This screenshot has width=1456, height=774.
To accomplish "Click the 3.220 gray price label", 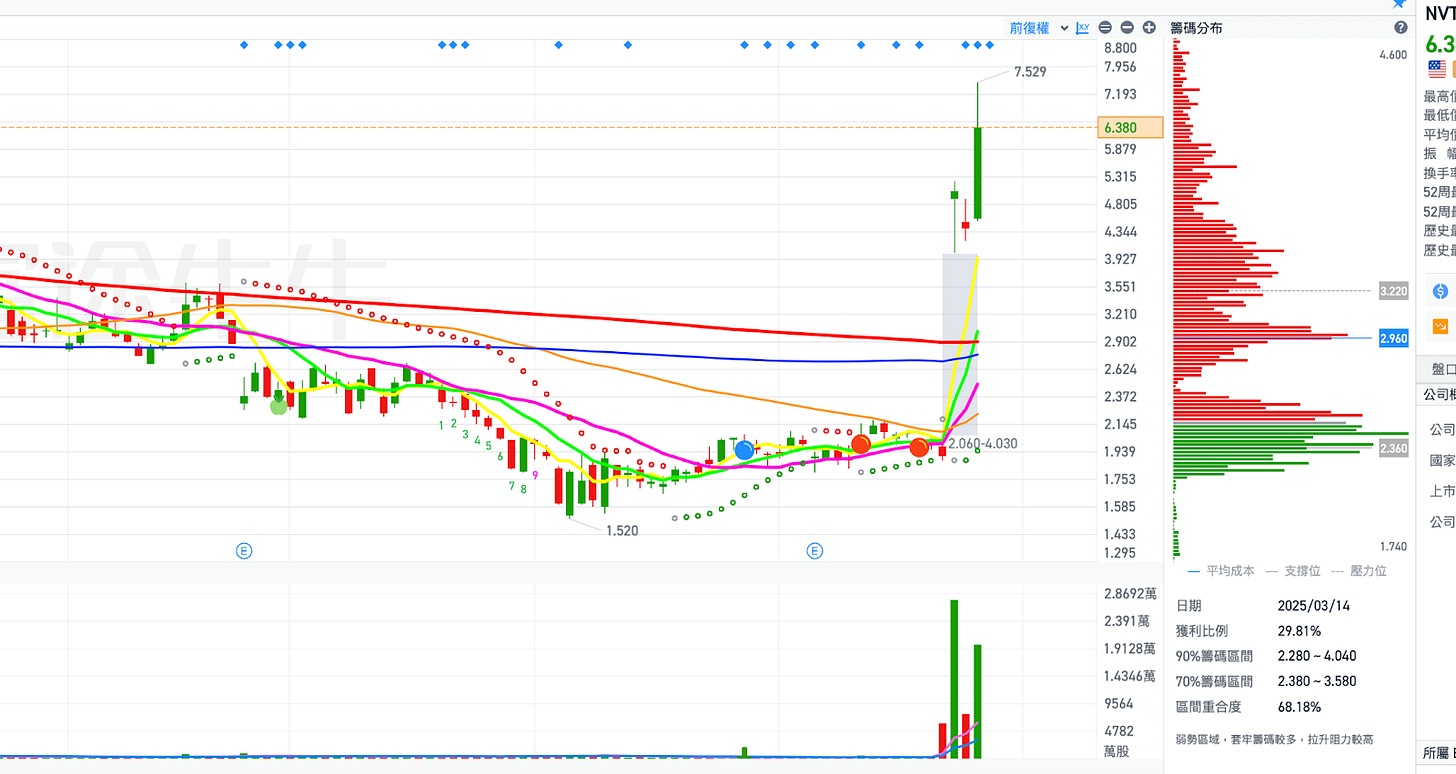I will (1393, 291).
